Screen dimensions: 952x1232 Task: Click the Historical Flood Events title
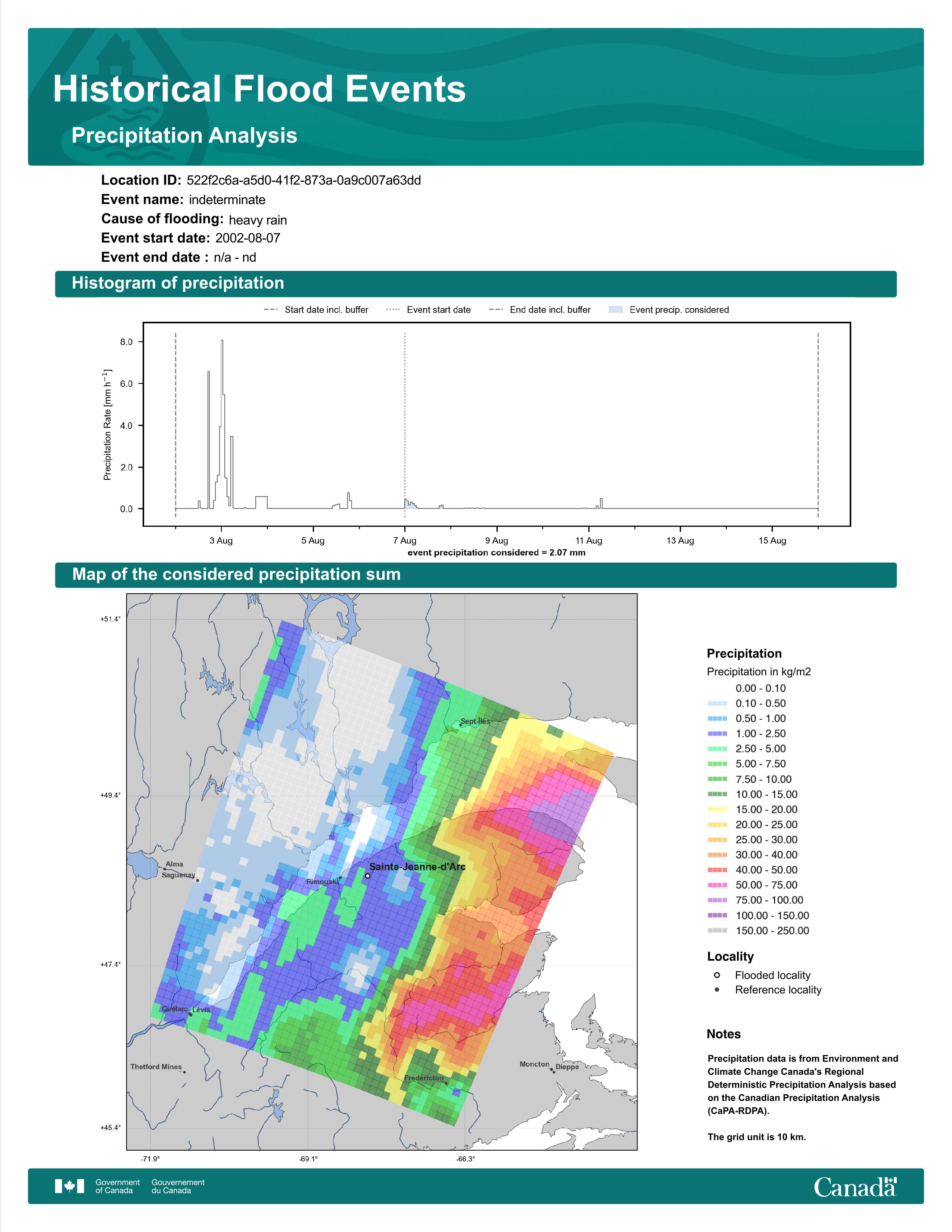click(x=259, y=89)
